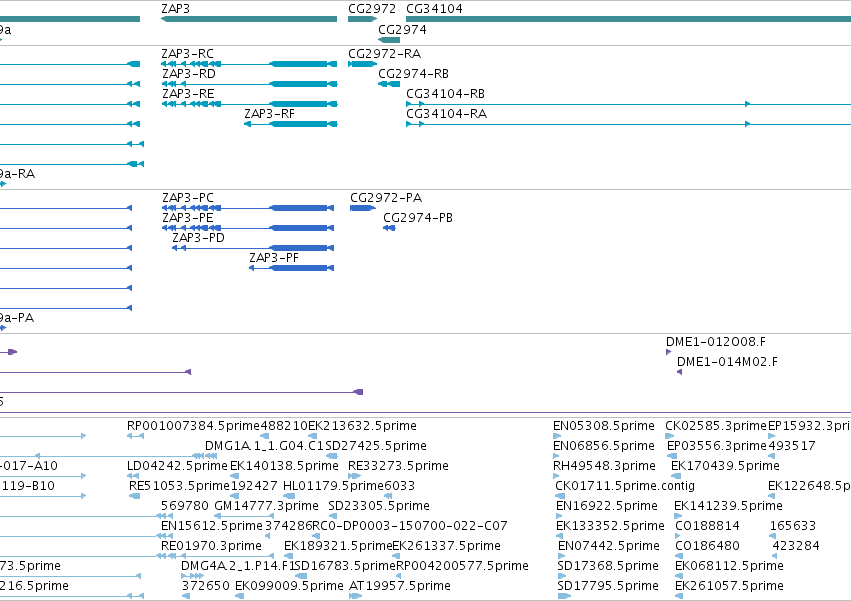Click EST 165633

point(793,526)
